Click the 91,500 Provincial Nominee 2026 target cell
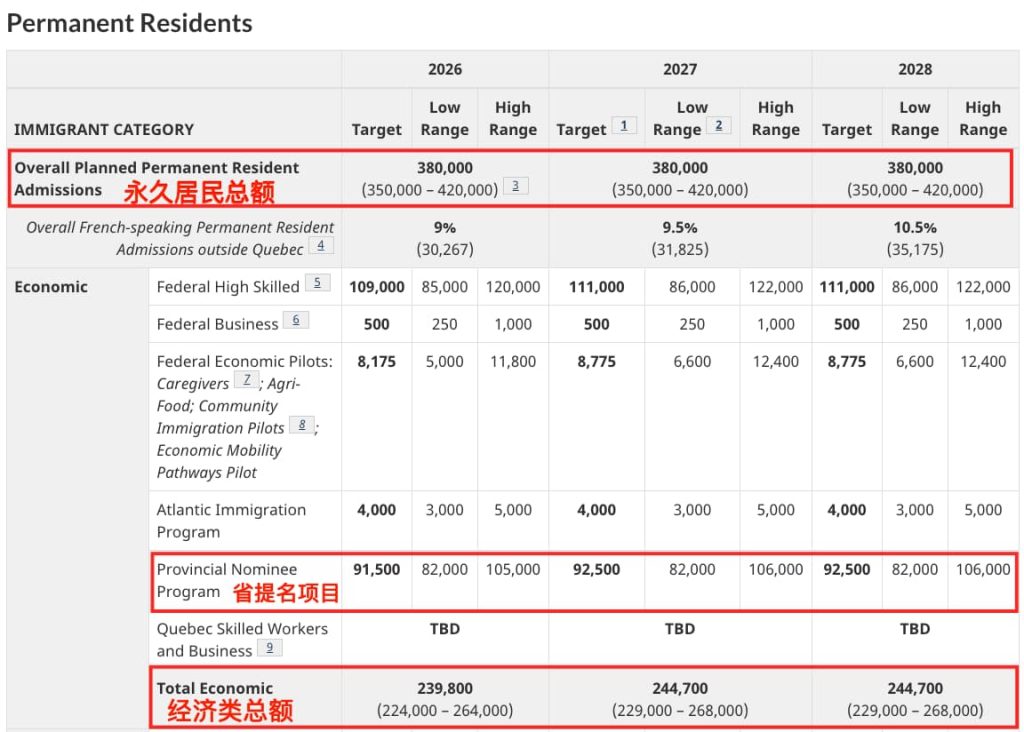This screenshot has width=1024, height=732. coord(376,569)
